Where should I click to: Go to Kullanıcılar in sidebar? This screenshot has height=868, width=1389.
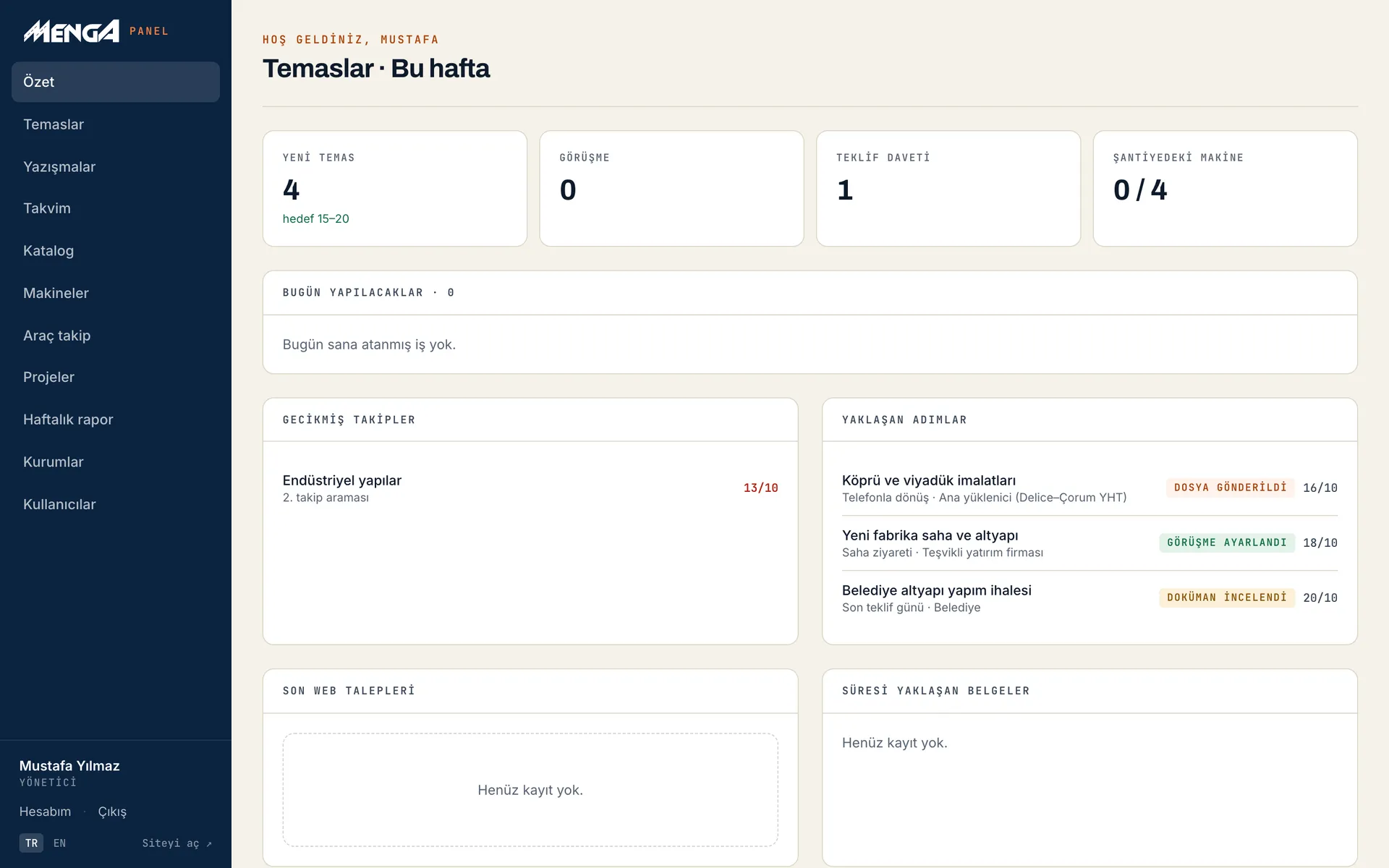(116, 504)
